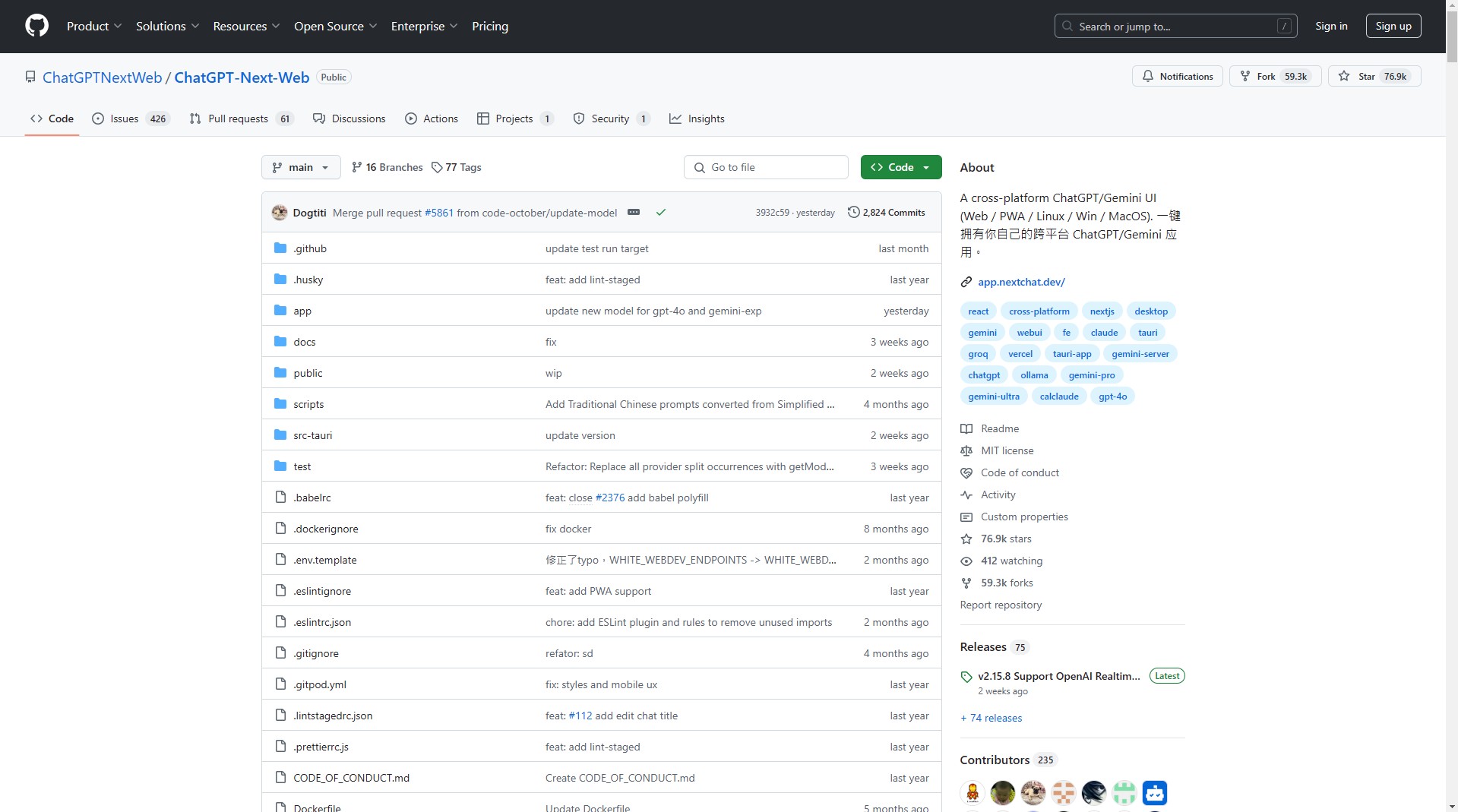Expand the Enterprise menu
The height and width of the screenshot is (812, 1458).
(x=424, y=26)
